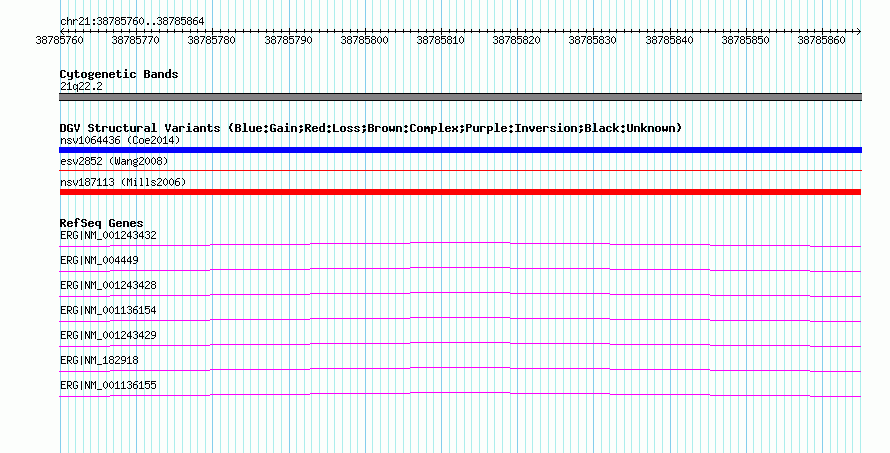890x453 pixels.
Task: Open variant nsv1064436 (Coe2014) label
Action: pos(120,140)
